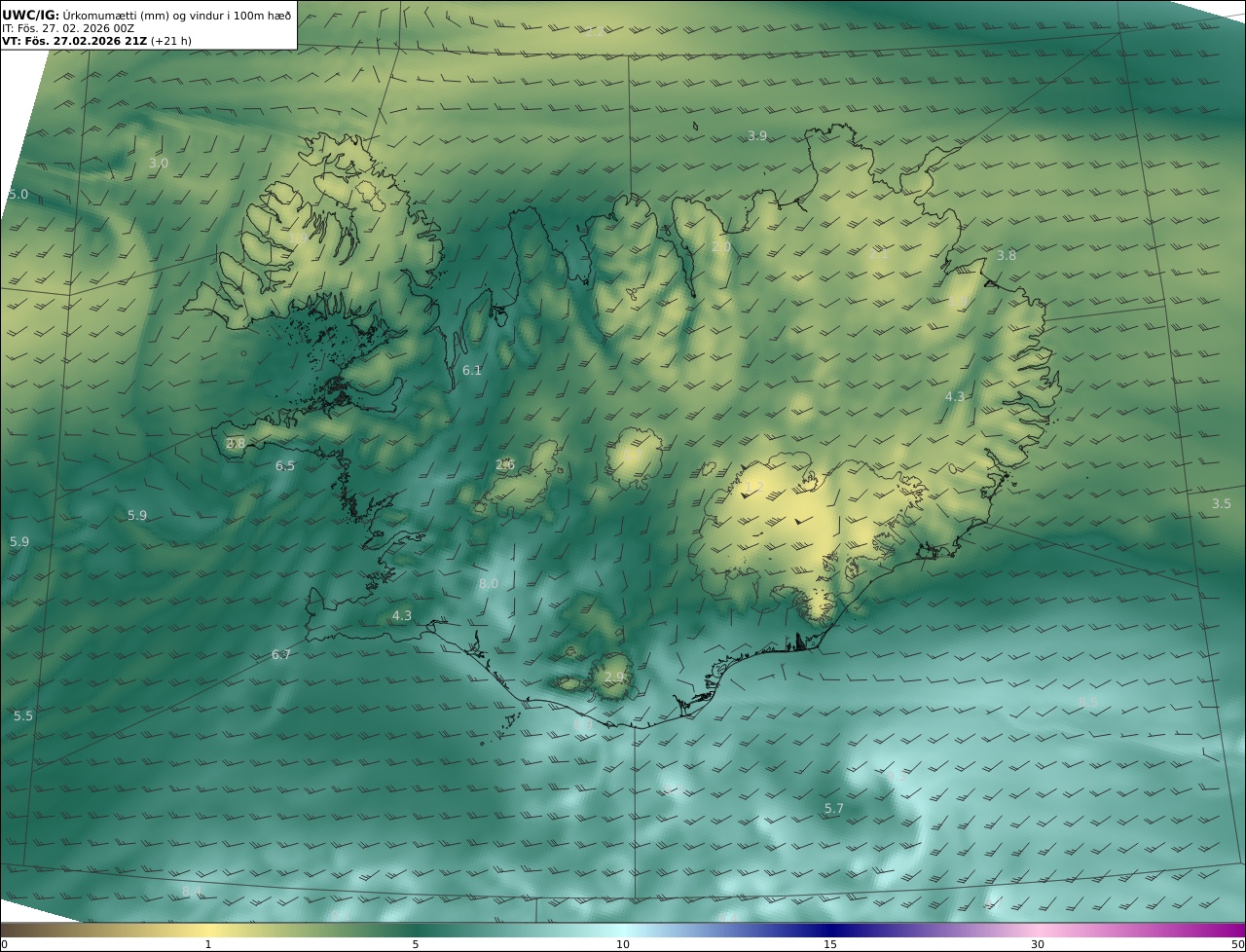The height and width of the screenshot is (952, 1246).
Task: Select the 2.6 value label
Action: [x=505, y=464]
